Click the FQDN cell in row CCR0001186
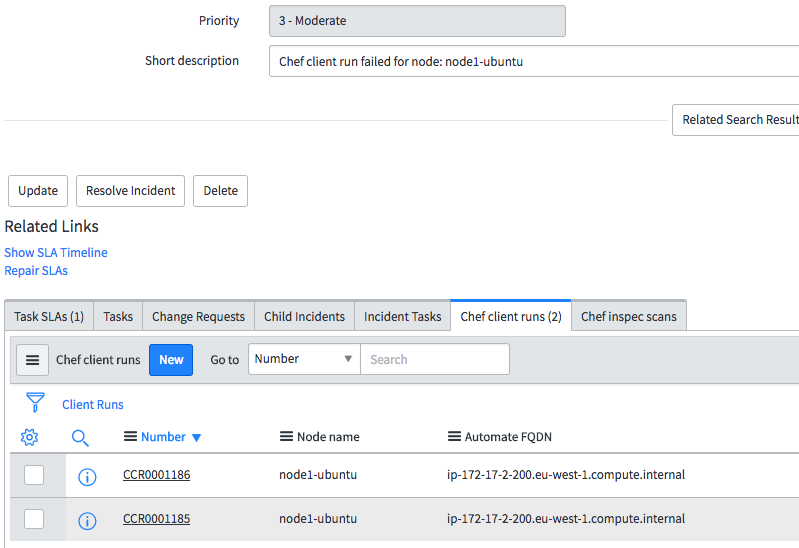799x548 pixels. click(x=566, y=475)
